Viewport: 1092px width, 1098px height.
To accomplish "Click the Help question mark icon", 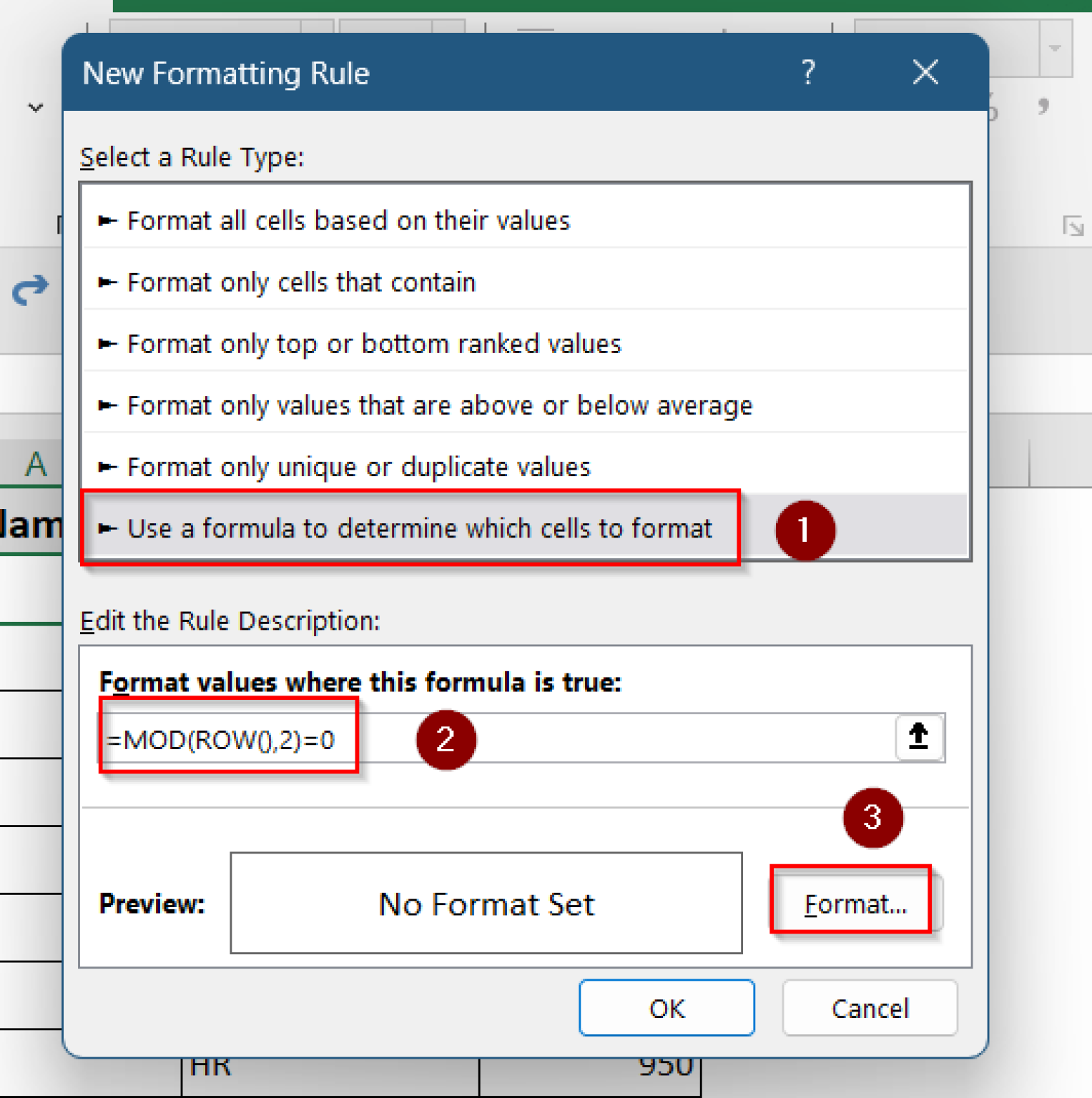I will 809,72.
